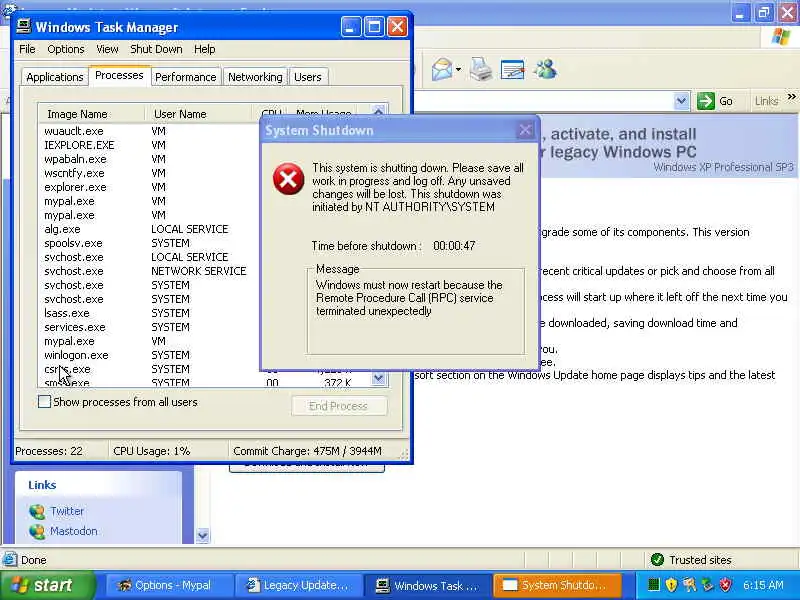The width and height of the screenshot is (800, 600).
Task: Select explorer.exe process row
Action: click(151, 187)
